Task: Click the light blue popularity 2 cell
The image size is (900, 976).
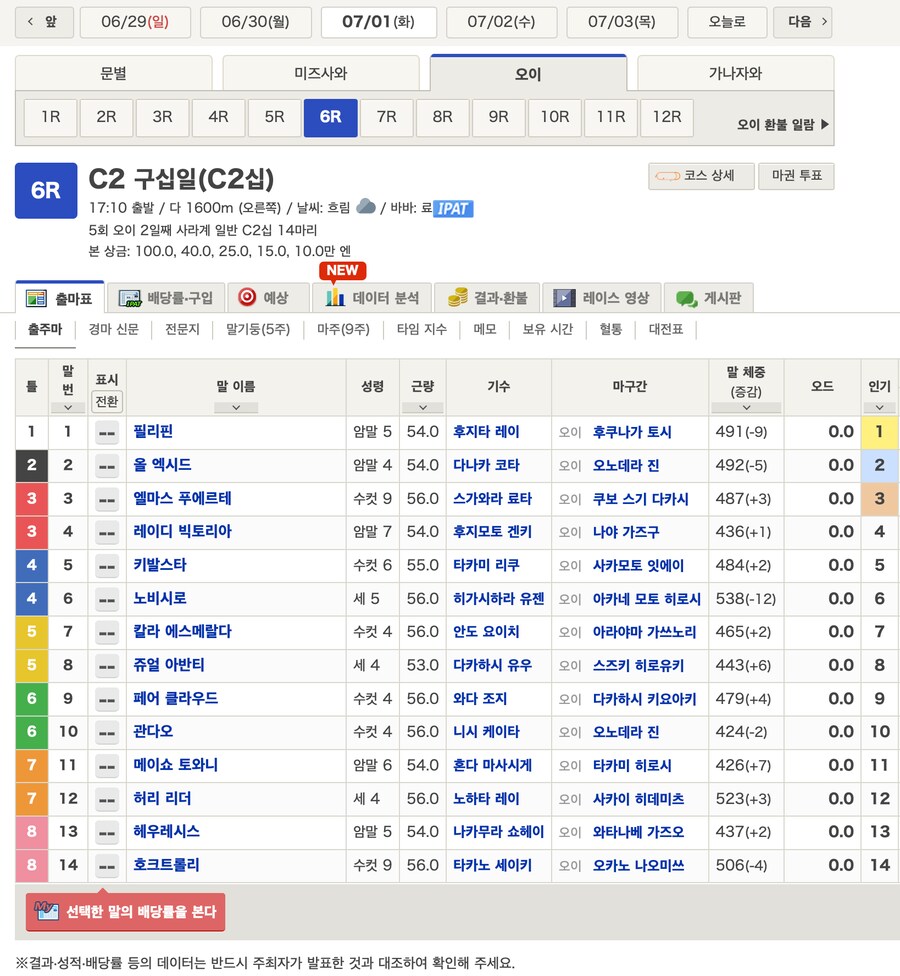Action: tap(879, 466)
